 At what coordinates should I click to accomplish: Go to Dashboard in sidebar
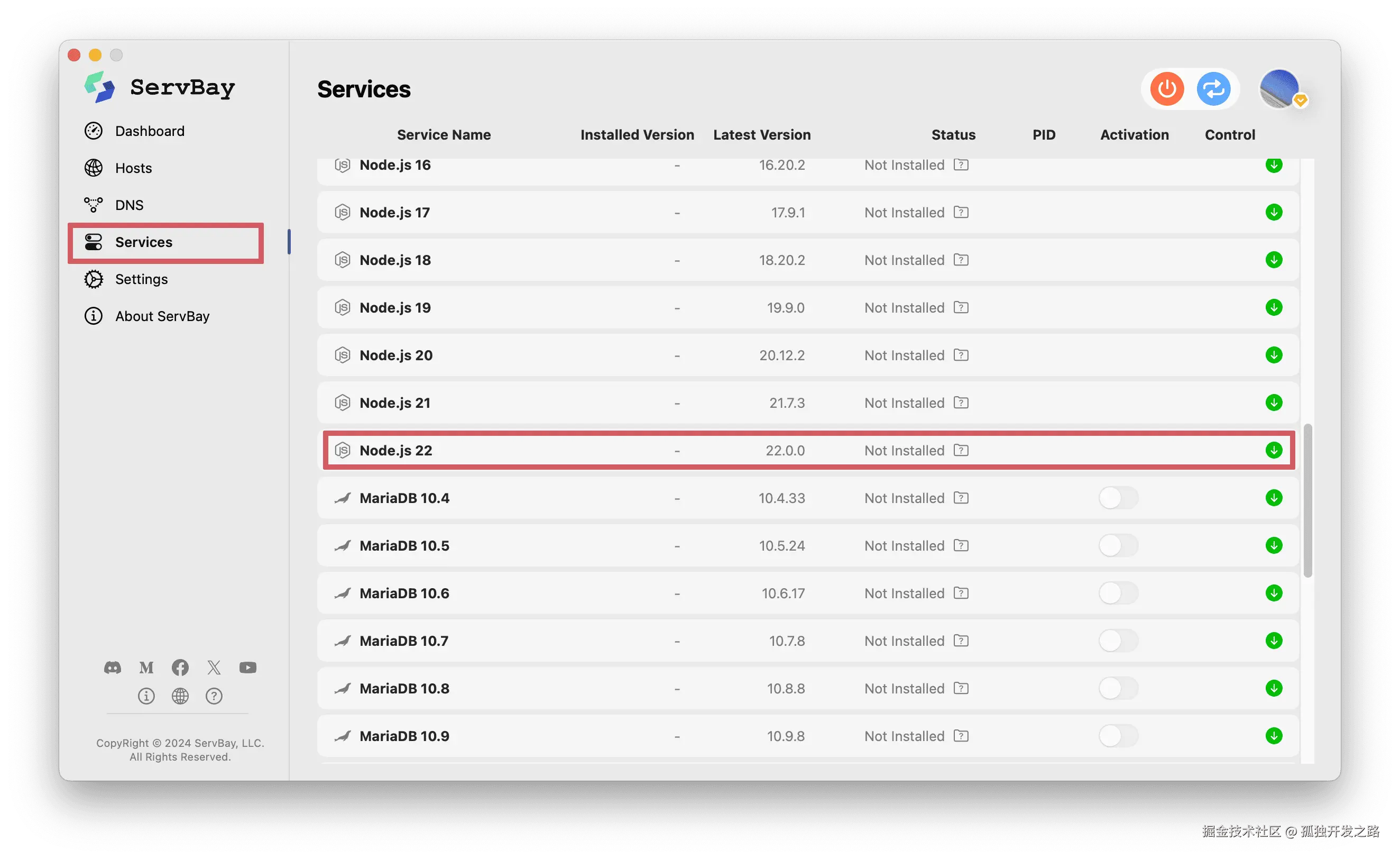coord(150,131)
